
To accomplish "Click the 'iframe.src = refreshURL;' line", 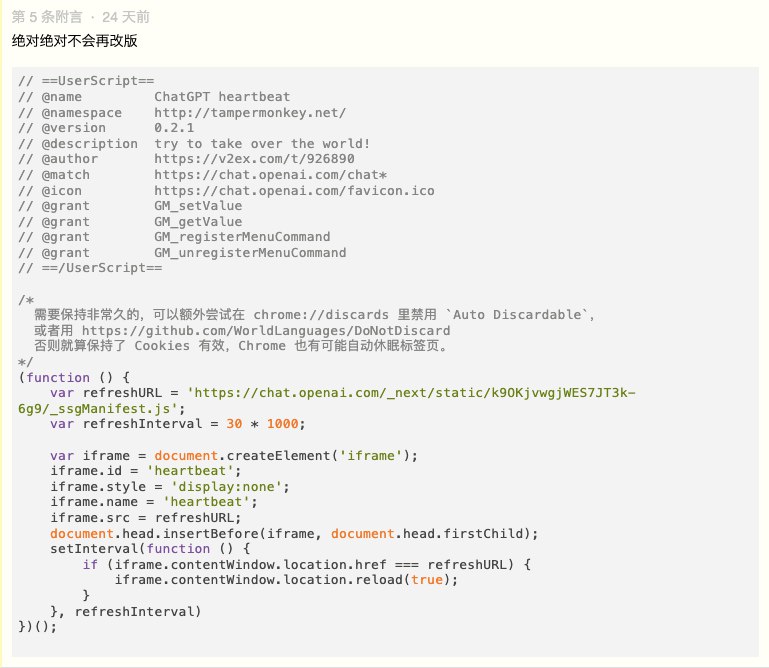I will [146, 518].
